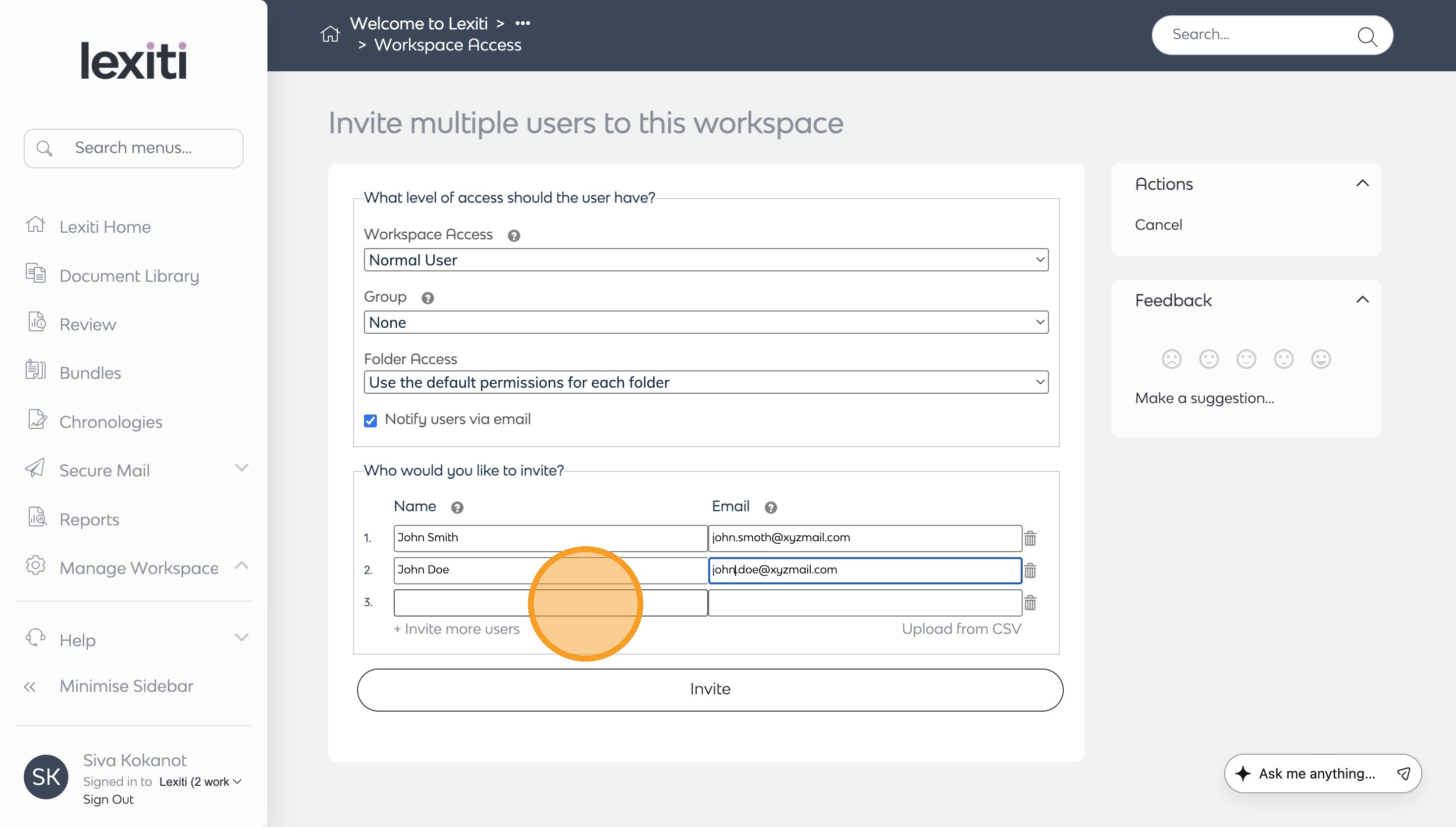Click Minimise Sidebar
This screenshot has height=827, width=1456.
(x=126, y=686)
